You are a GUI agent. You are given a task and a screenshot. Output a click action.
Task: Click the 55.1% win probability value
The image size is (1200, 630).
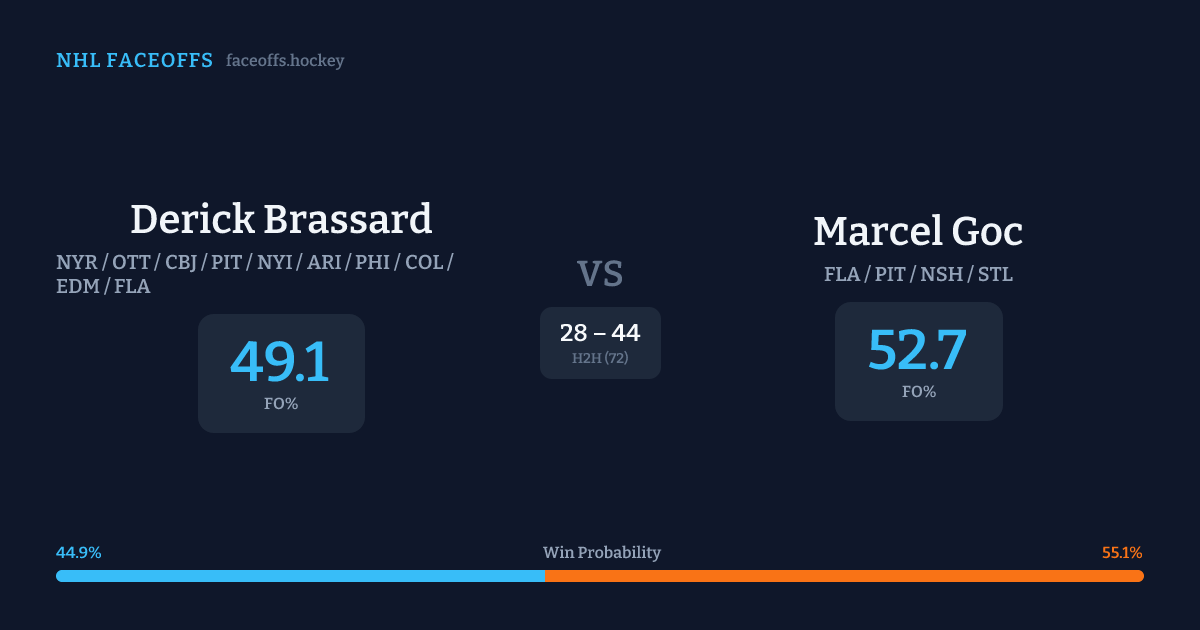[1122, 553]
